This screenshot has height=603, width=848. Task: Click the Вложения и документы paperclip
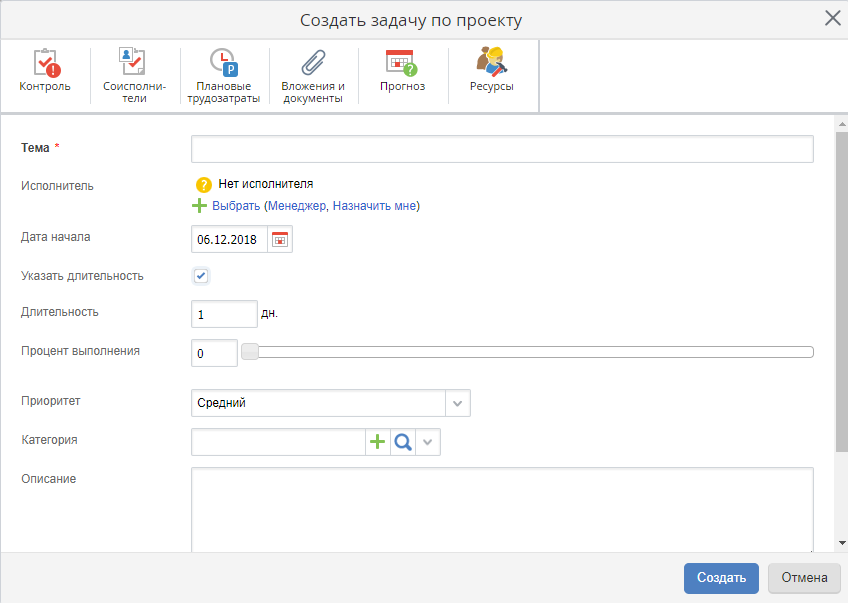[x=313, y=64]
